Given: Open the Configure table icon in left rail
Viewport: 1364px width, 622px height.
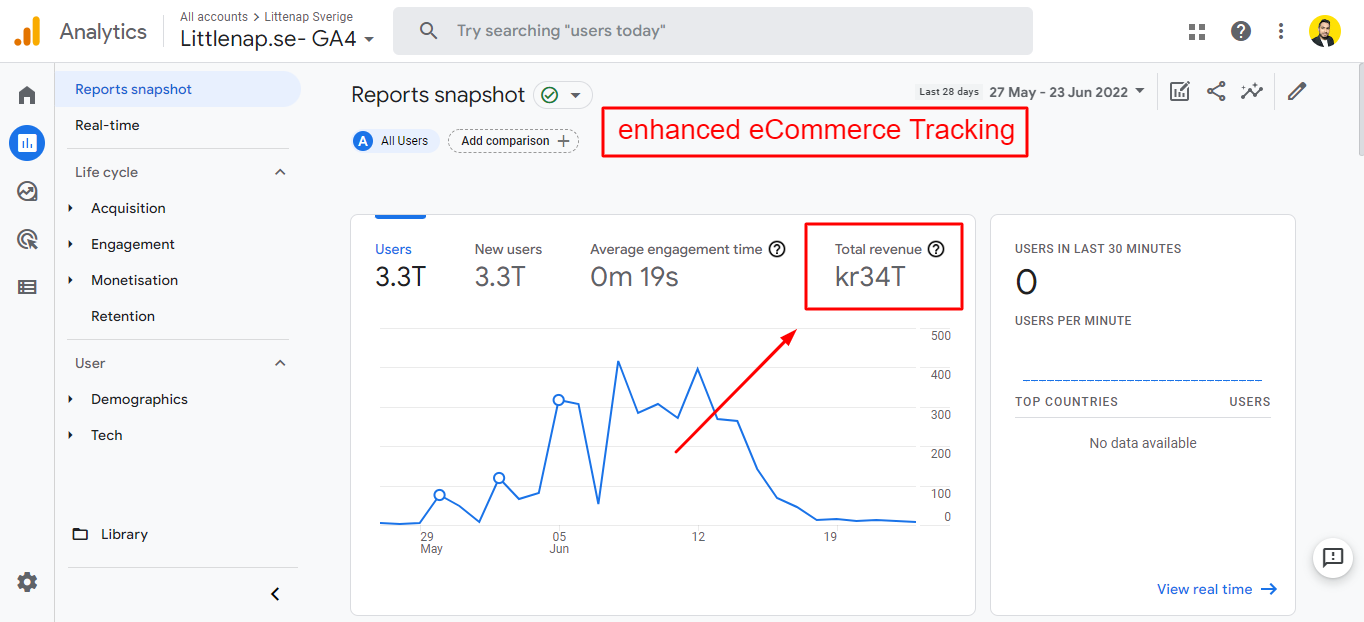Looking at the screenshot, I should coord(27,287).
